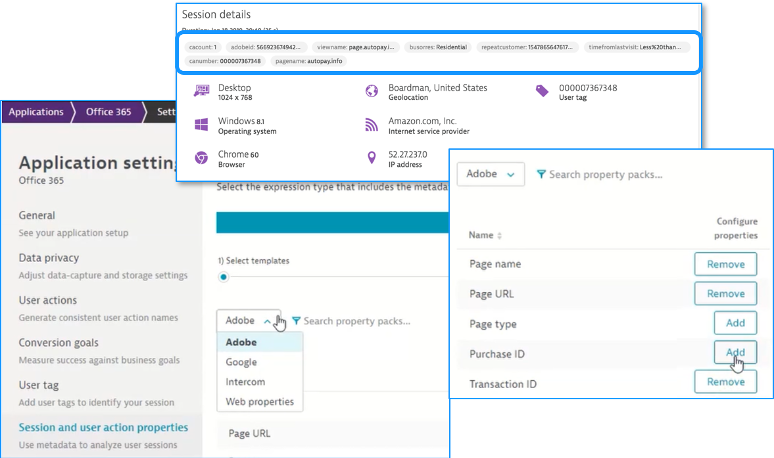Click the filter icon beside left search field
This screenshot has width=774, height=458.
pyautogui.click(x=296, y=321)
